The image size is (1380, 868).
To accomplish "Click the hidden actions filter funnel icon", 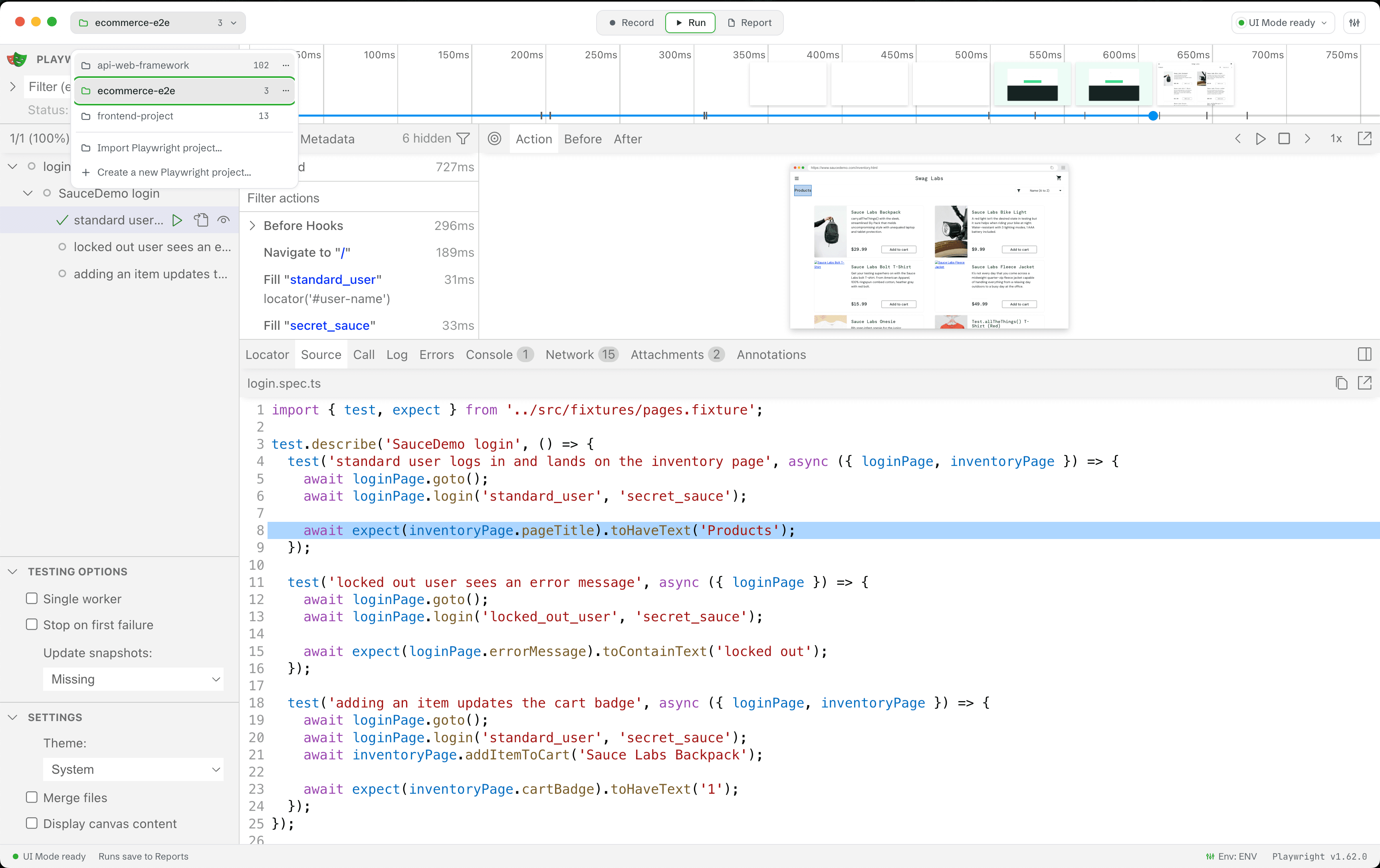I will pyautogui.click(x=464, y=139).
